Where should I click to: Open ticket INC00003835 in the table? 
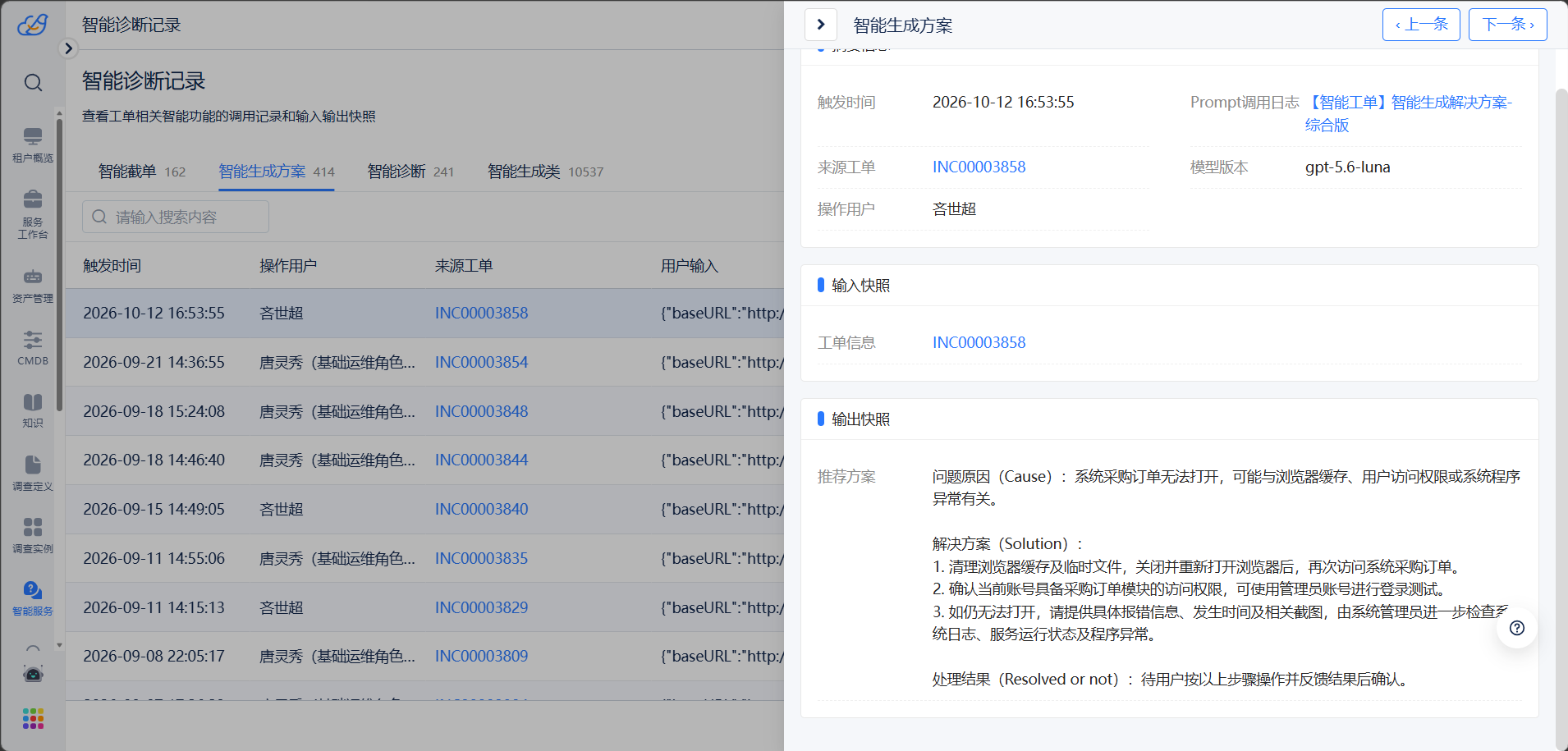(481, 558)
